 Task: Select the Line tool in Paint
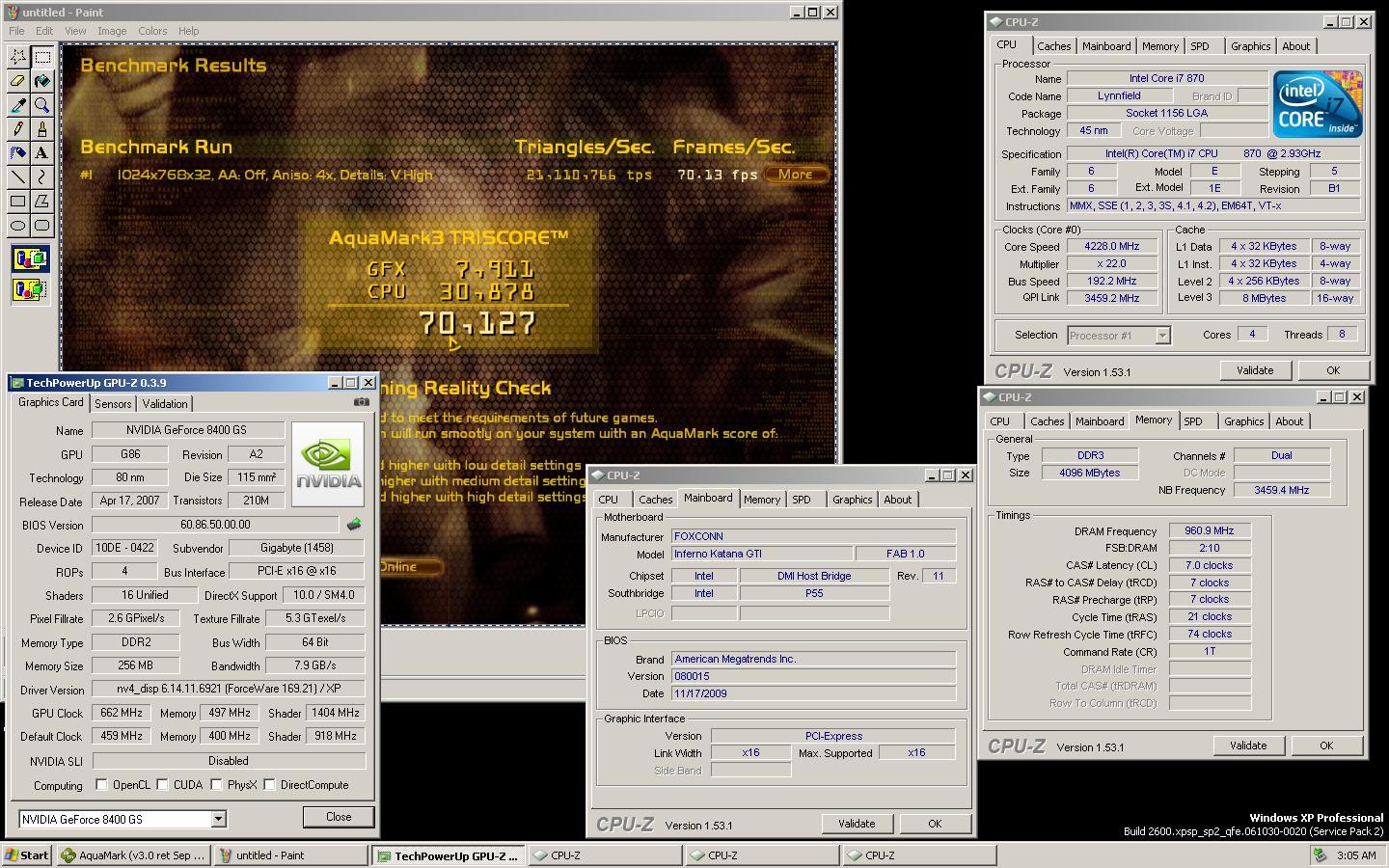[18, 177]
